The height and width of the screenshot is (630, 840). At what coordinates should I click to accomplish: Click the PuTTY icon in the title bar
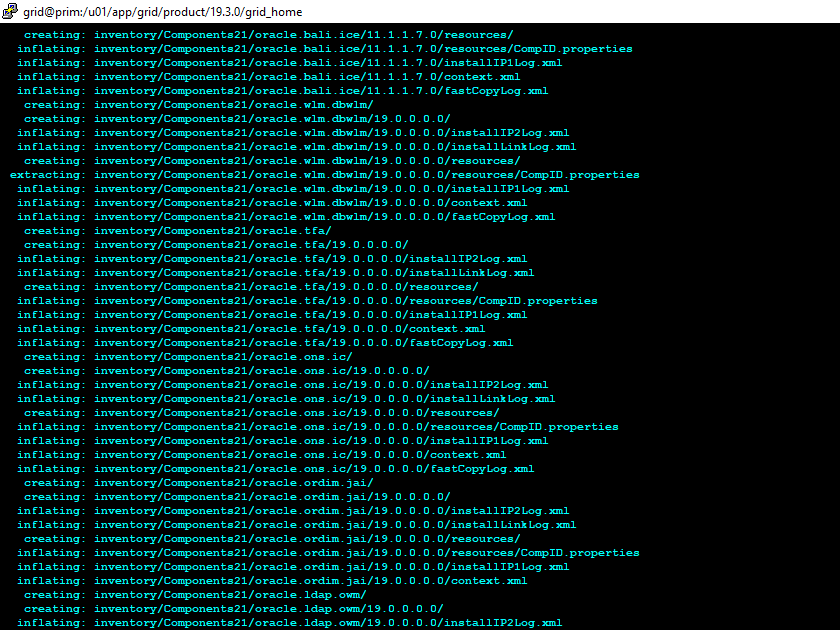[10, 11]
